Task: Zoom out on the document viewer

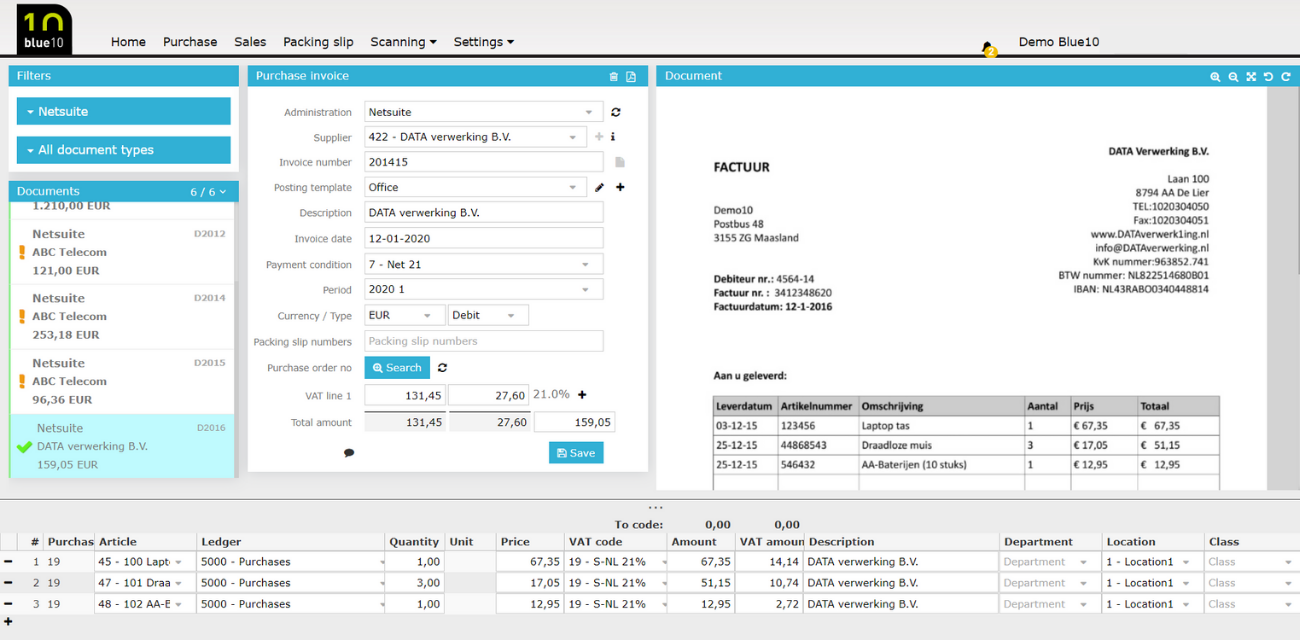Action: pyautogui.click(x=1233, y=76)
